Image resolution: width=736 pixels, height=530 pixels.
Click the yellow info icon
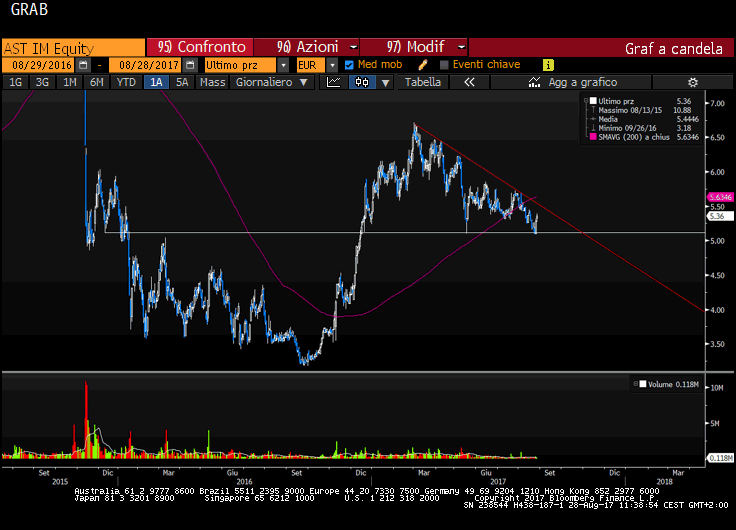click(548, 65)
